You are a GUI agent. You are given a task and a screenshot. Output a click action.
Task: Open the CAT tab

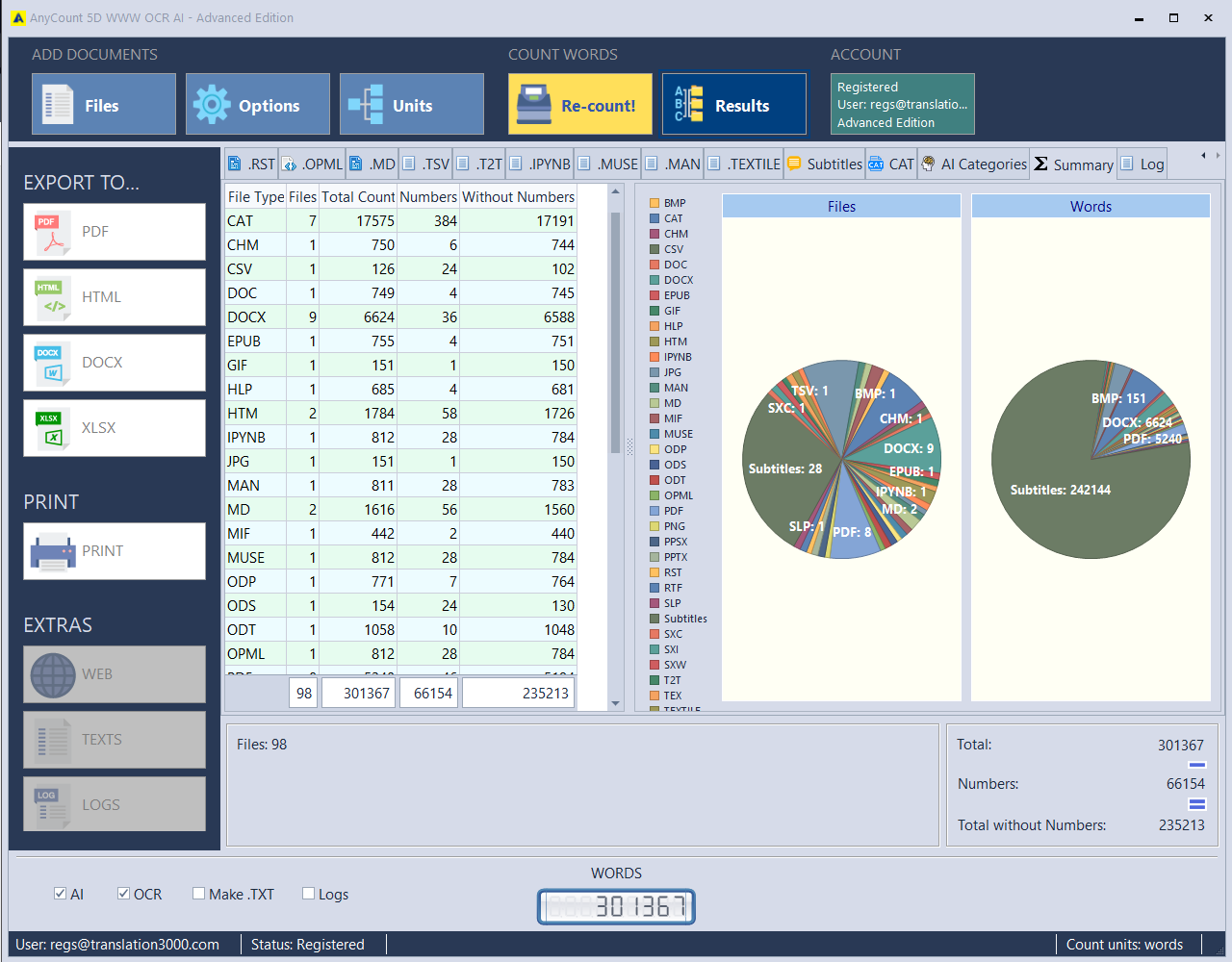pos(891,164)
